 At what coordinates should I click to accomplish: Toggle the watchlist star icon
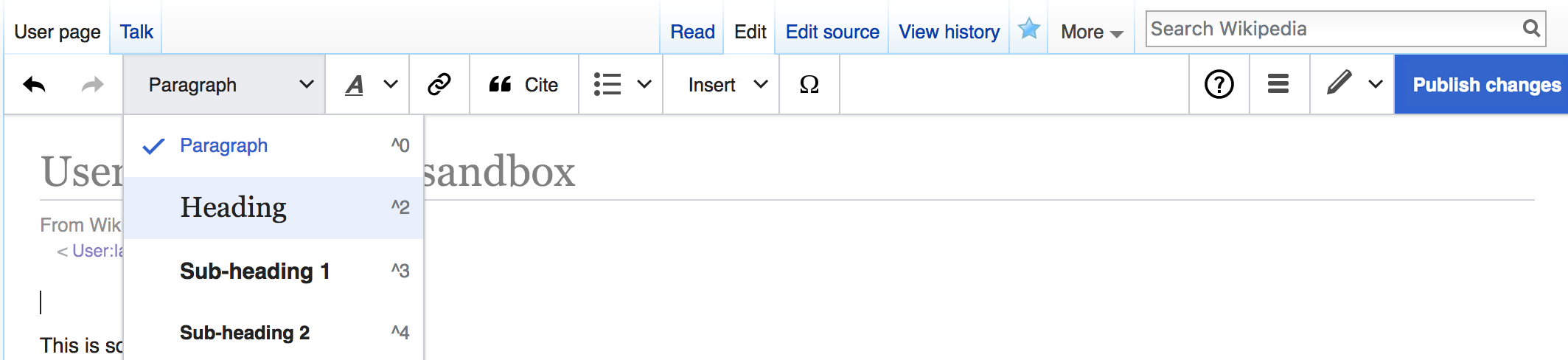1029,30
